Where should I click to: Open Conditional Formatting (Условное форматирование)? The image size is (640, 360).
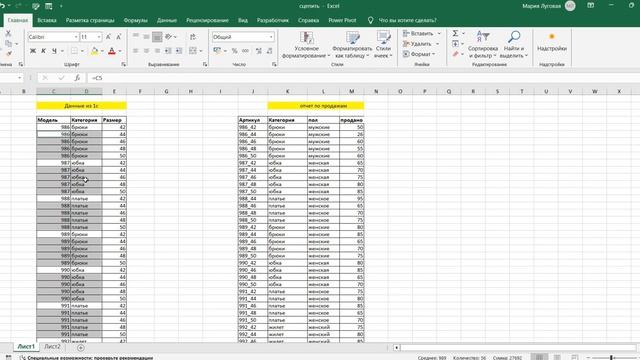tap(306, 44)
